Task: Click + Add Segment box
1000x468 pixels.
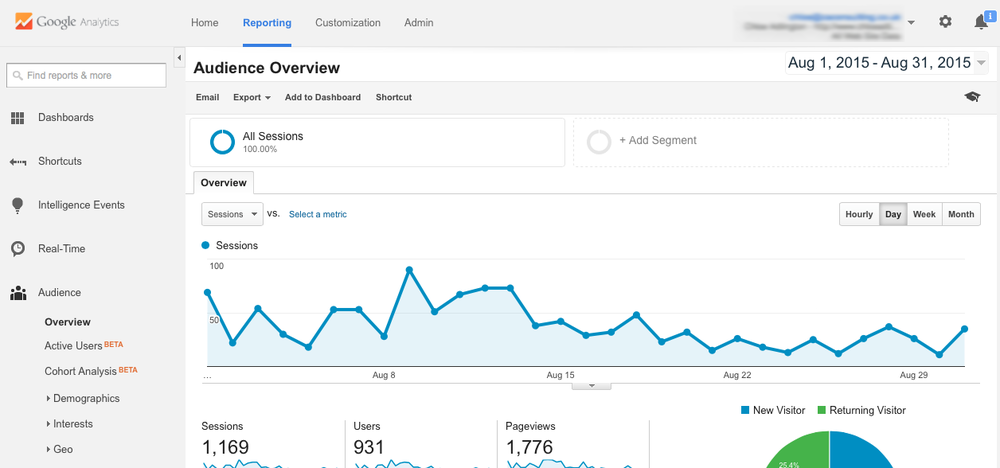Action: point(761,142)
